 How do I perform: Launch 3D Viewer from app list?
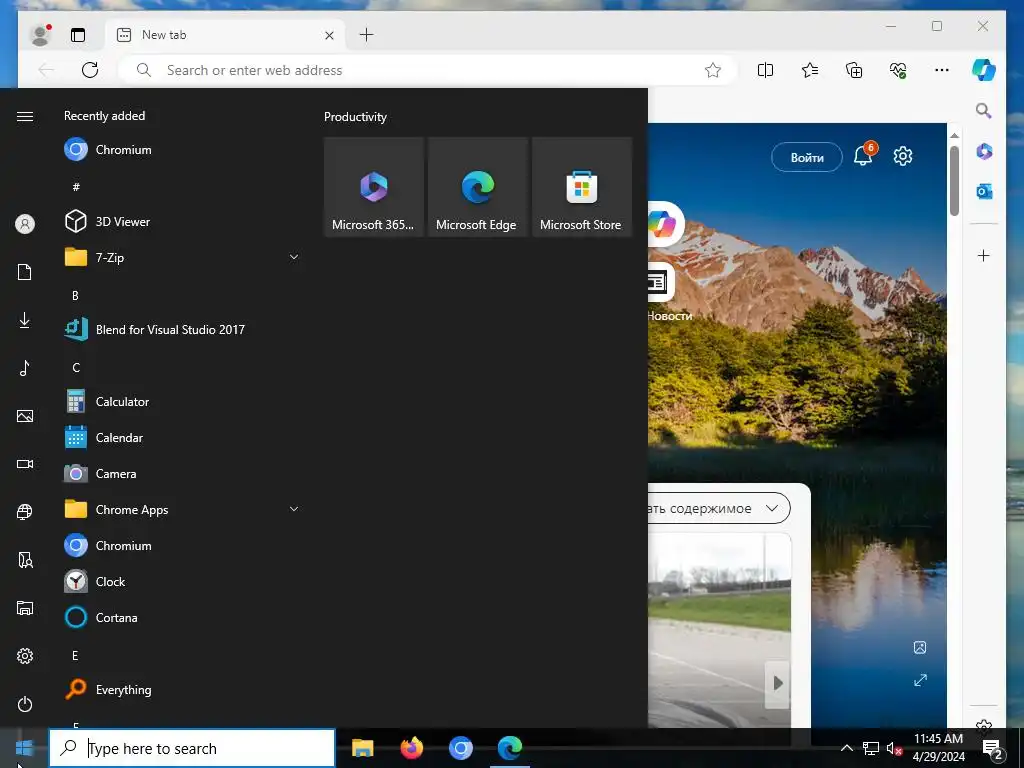pos(182,221)
